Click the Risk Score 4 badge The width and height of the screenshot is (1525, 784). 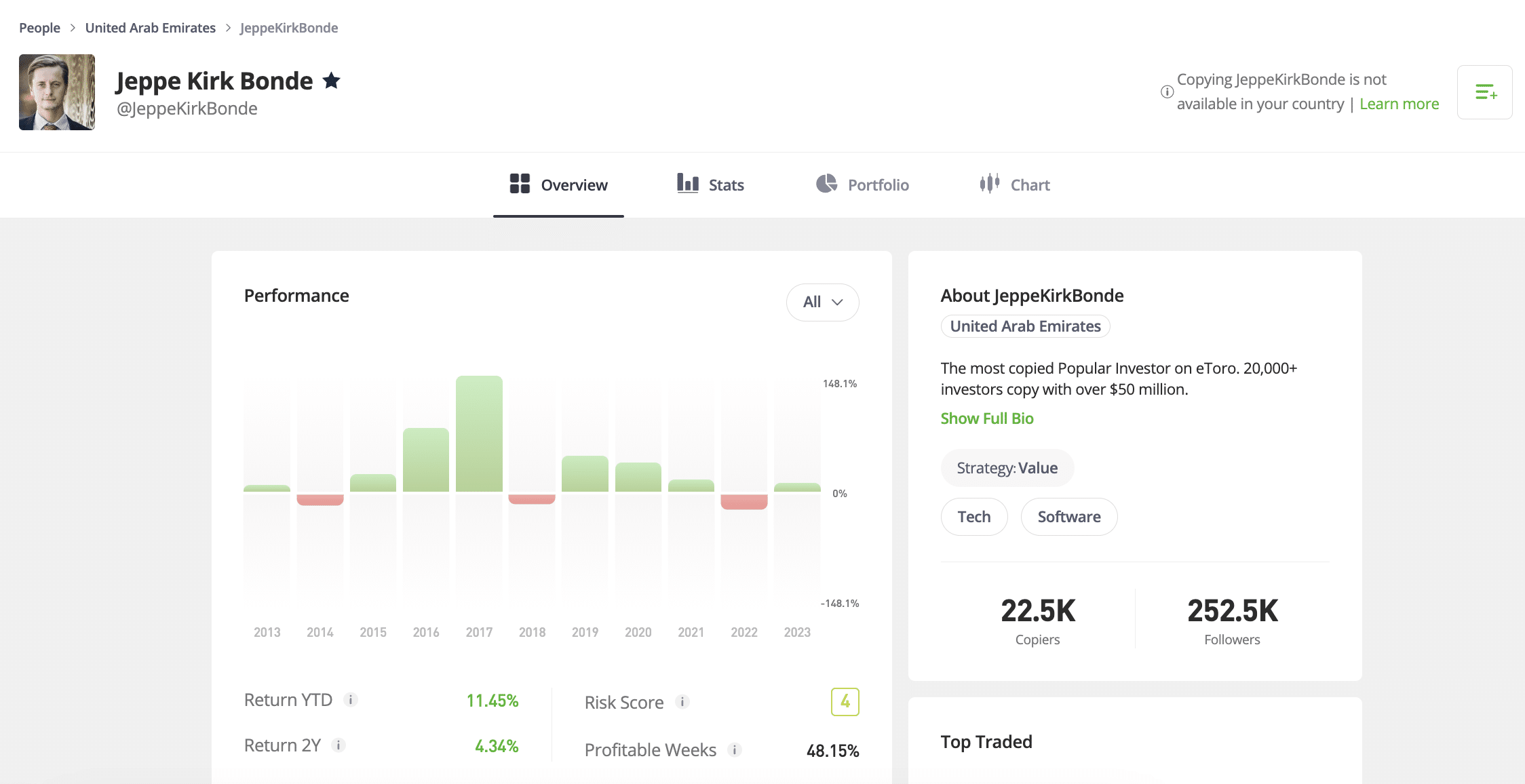845,702
